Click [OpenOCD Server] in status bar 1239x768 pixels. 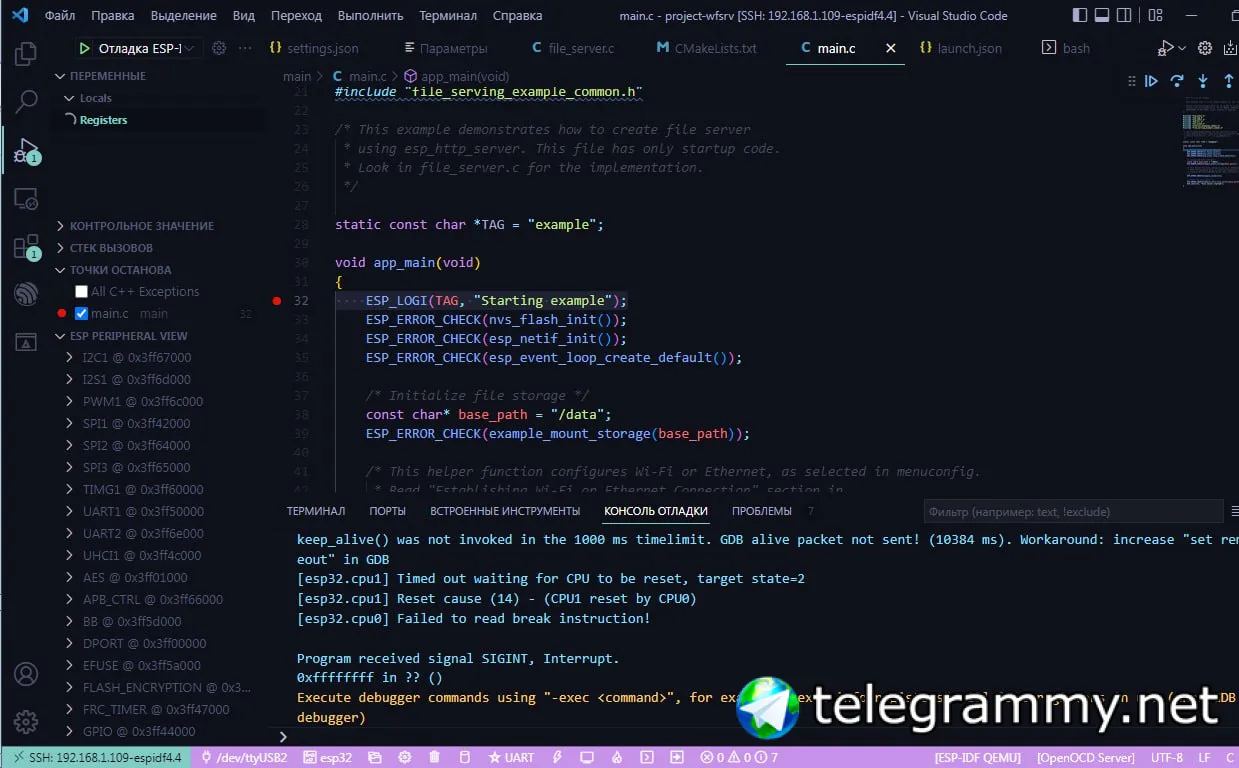tap(1088, 758)
